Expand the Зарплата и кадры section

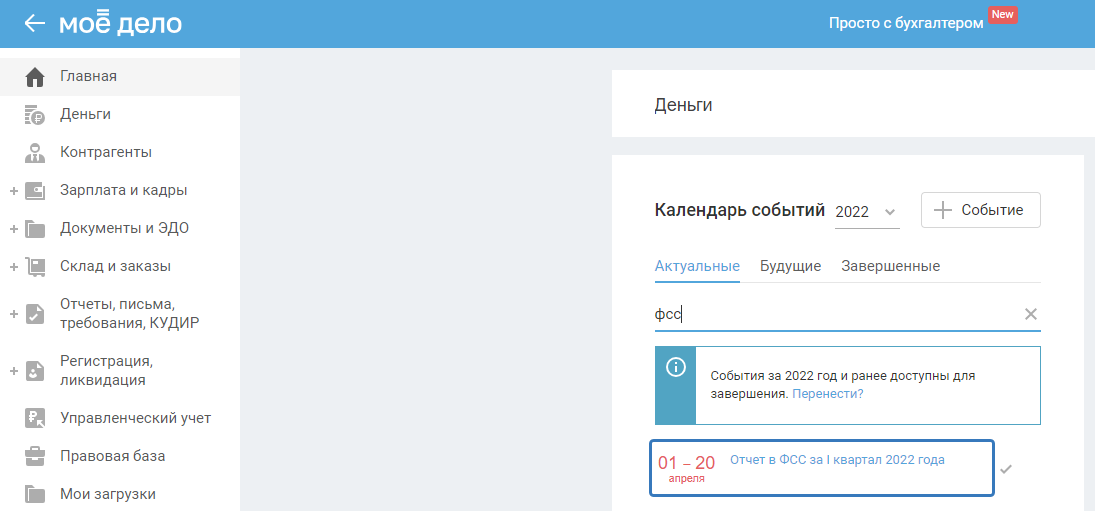(14, 191)
